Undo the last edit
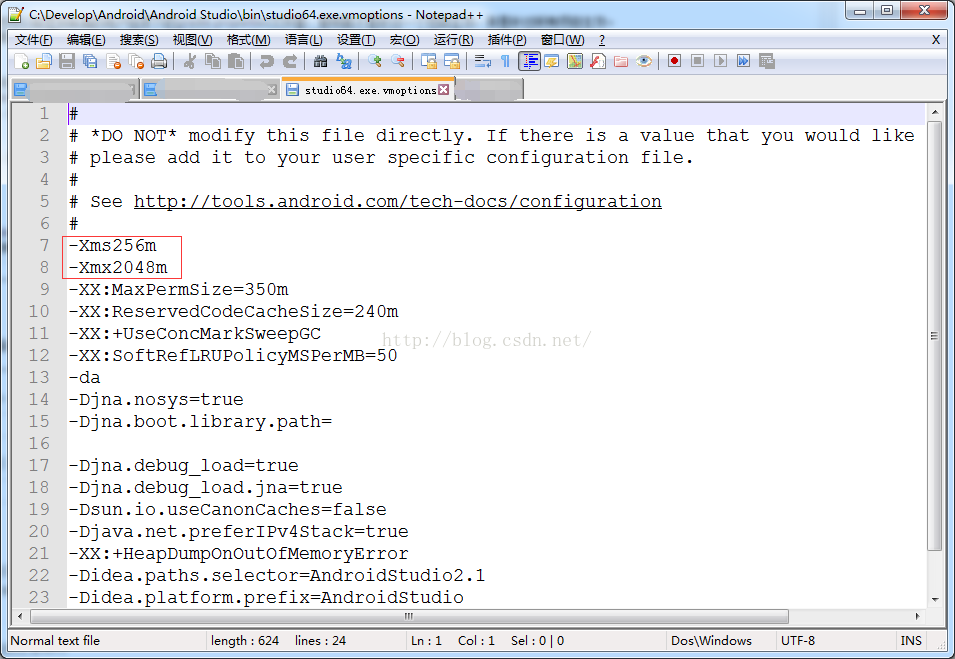 pos(266,61)
